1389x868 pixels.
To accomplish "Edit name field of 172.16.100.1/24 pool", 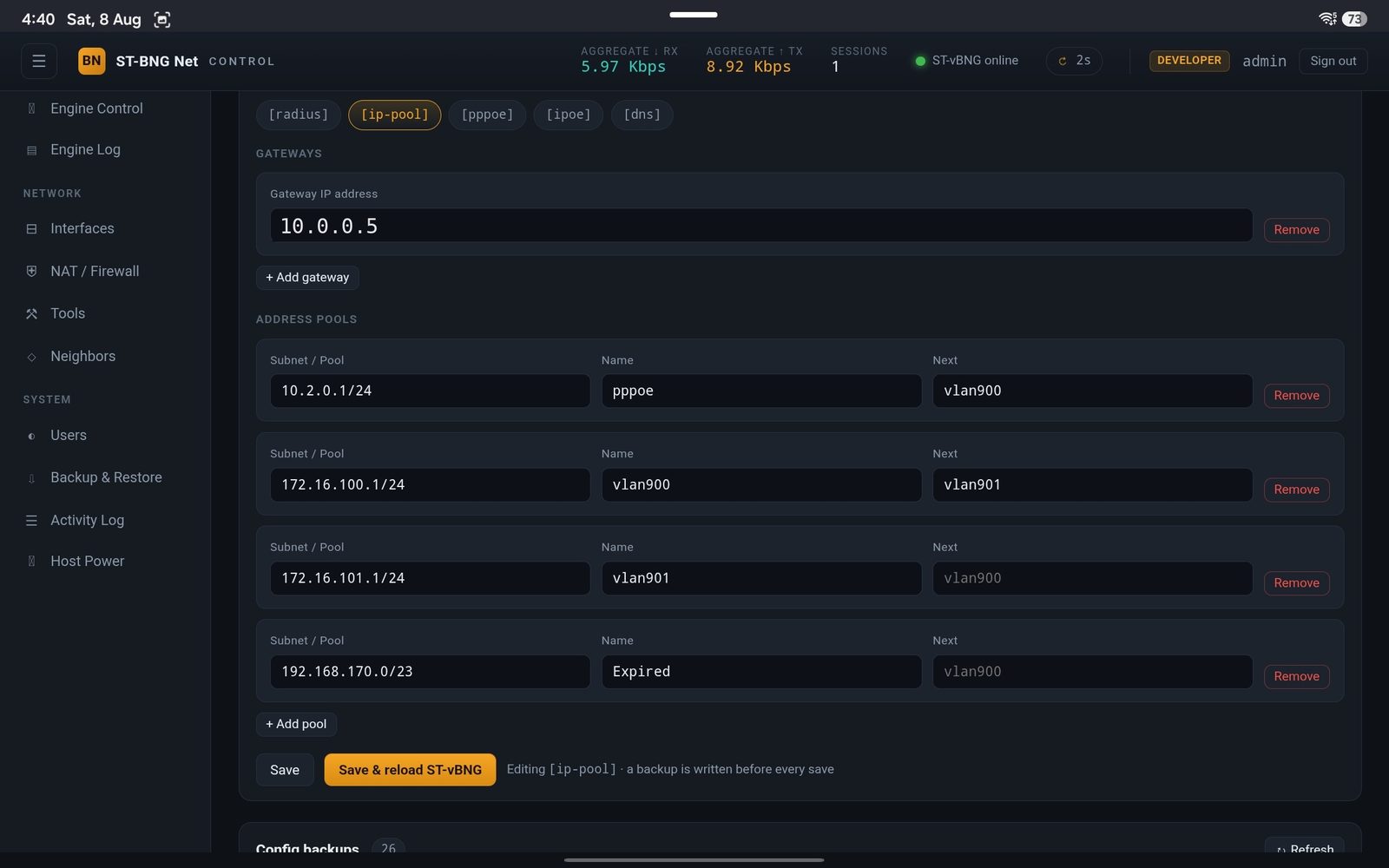I will (x=761, y=484).
